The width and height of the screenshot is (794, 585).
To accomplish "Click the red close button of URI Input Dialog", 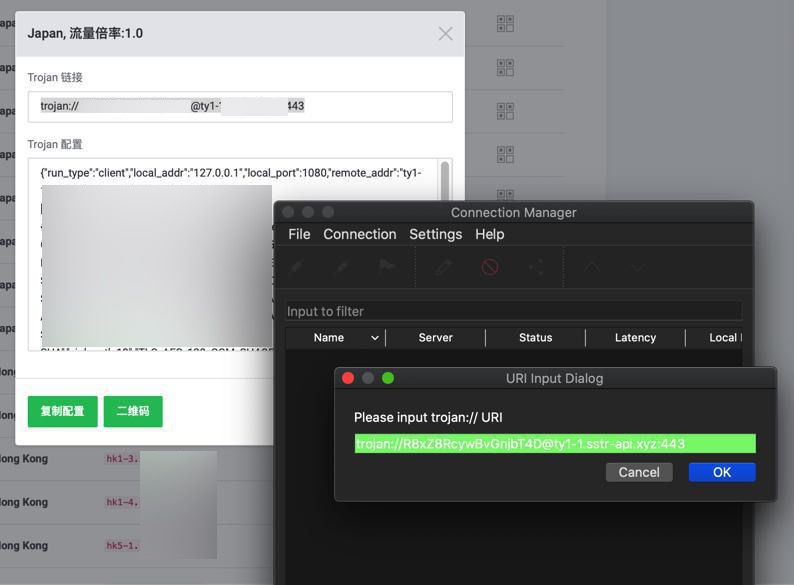I will coord(348,378).
